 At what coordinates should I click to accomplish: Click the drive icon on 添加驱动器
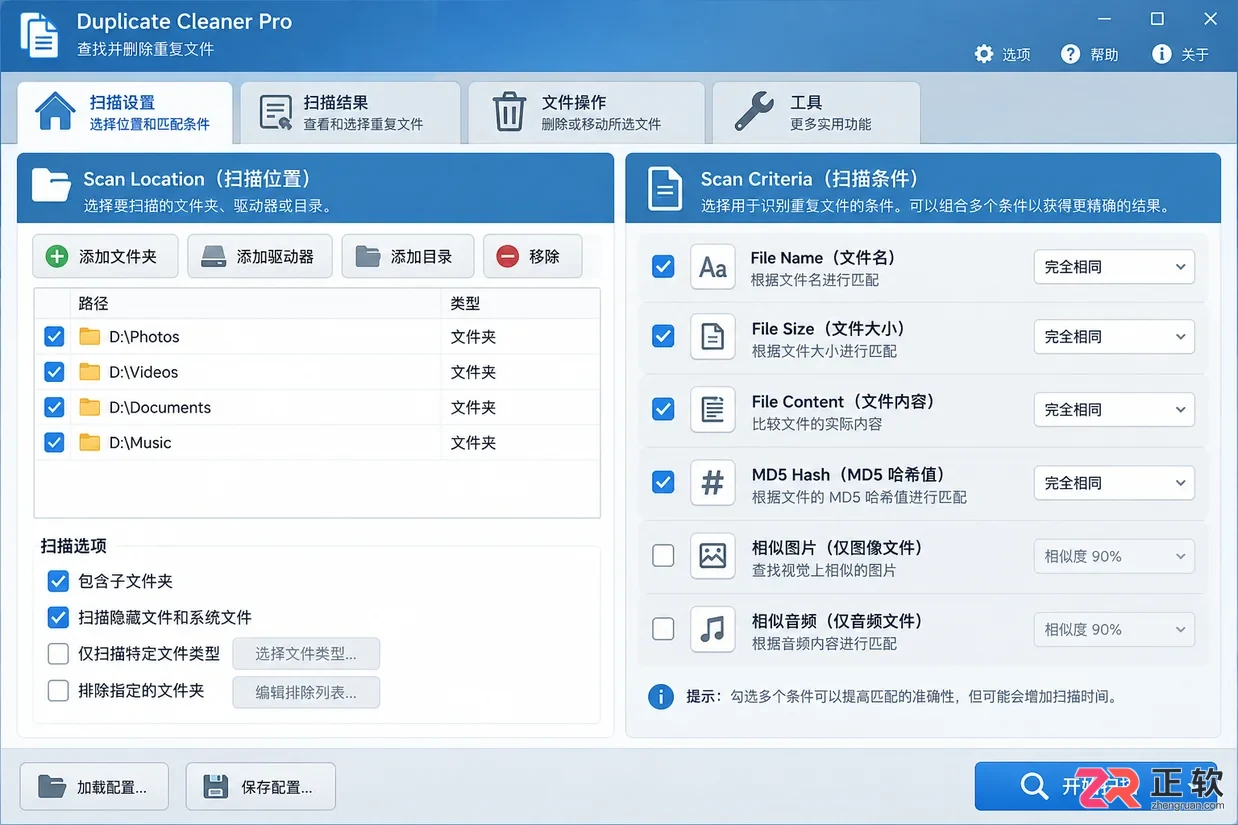tap(214, 257)
